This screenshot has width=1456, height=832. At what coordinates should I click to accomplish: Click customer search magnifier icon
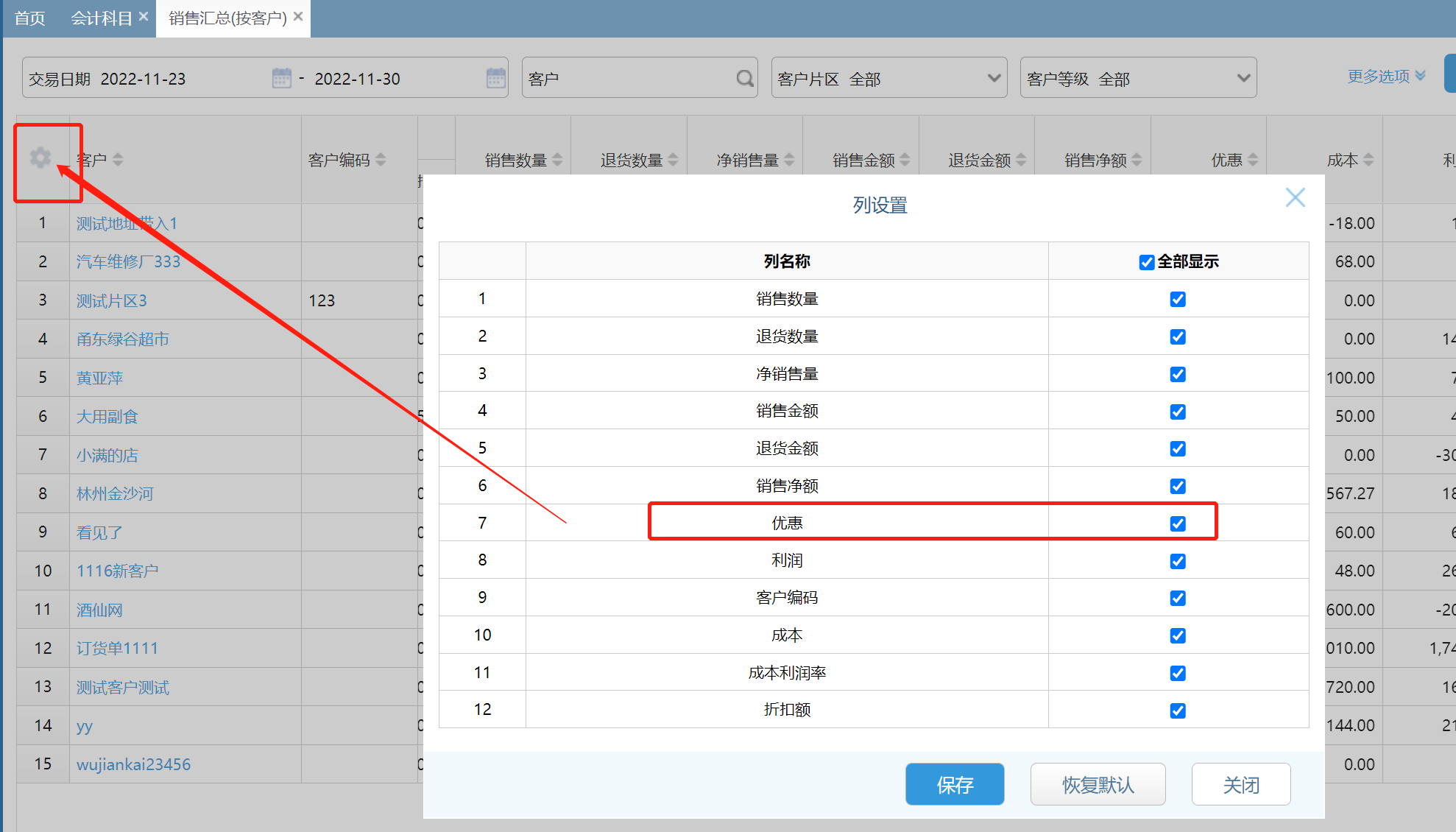pyautogui.click(x=745, y=78)
